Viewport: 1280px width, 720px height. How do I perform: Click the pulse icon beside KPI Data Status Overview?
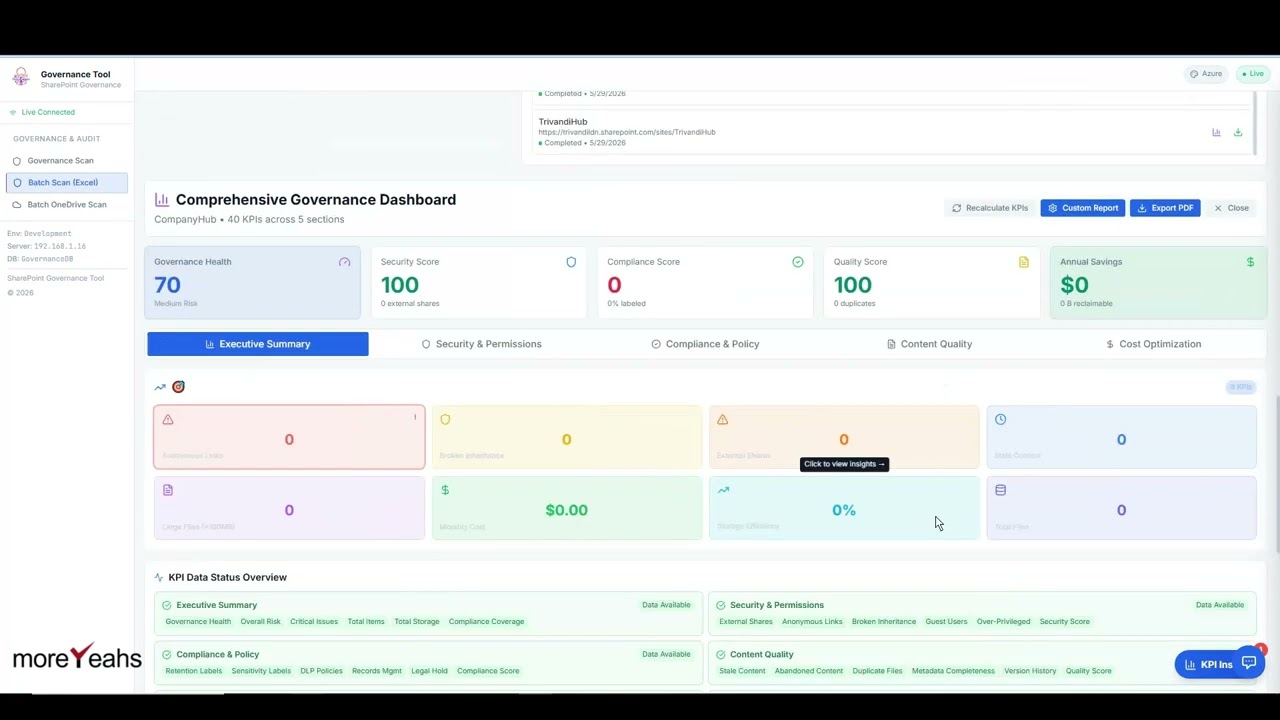point(159,577)
